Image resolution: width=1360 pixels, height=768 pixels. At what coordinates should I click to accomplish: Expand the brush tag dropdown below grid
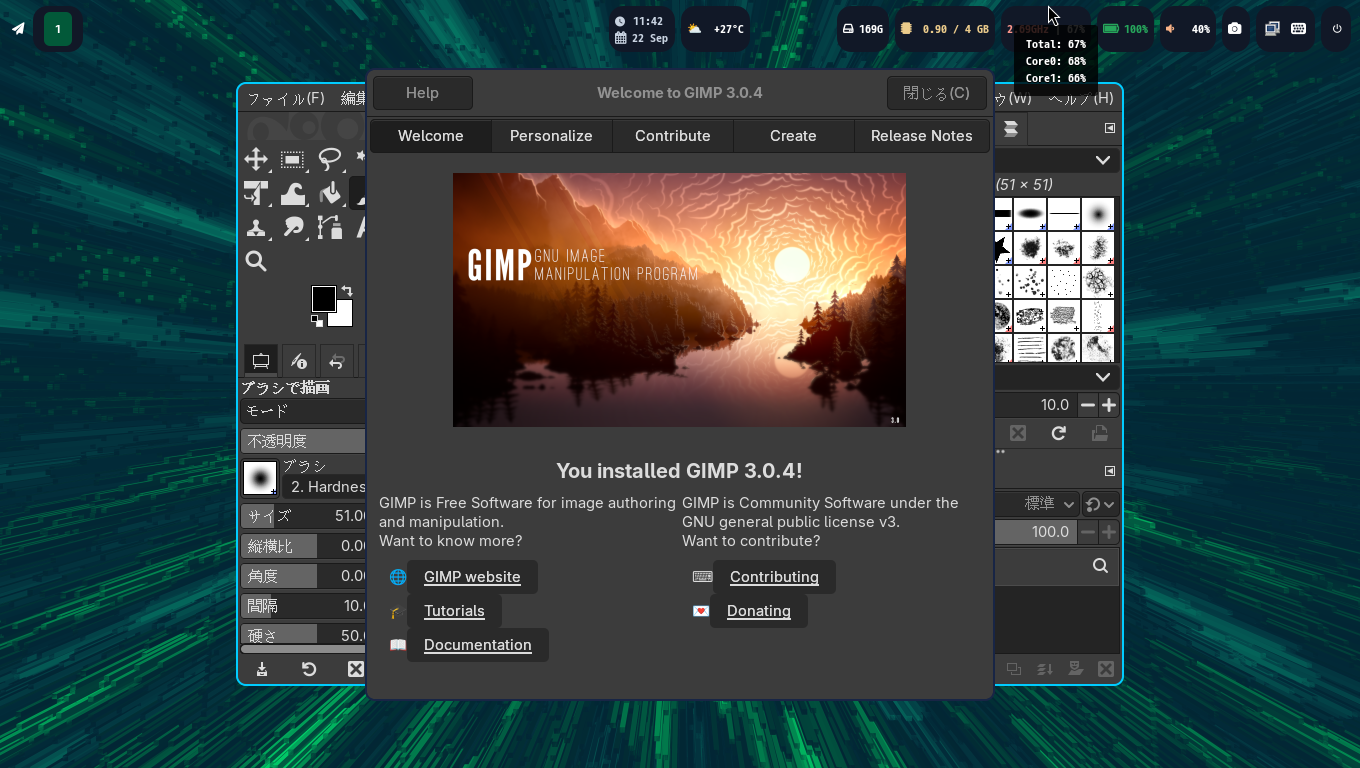click(x=1102, y=377)
